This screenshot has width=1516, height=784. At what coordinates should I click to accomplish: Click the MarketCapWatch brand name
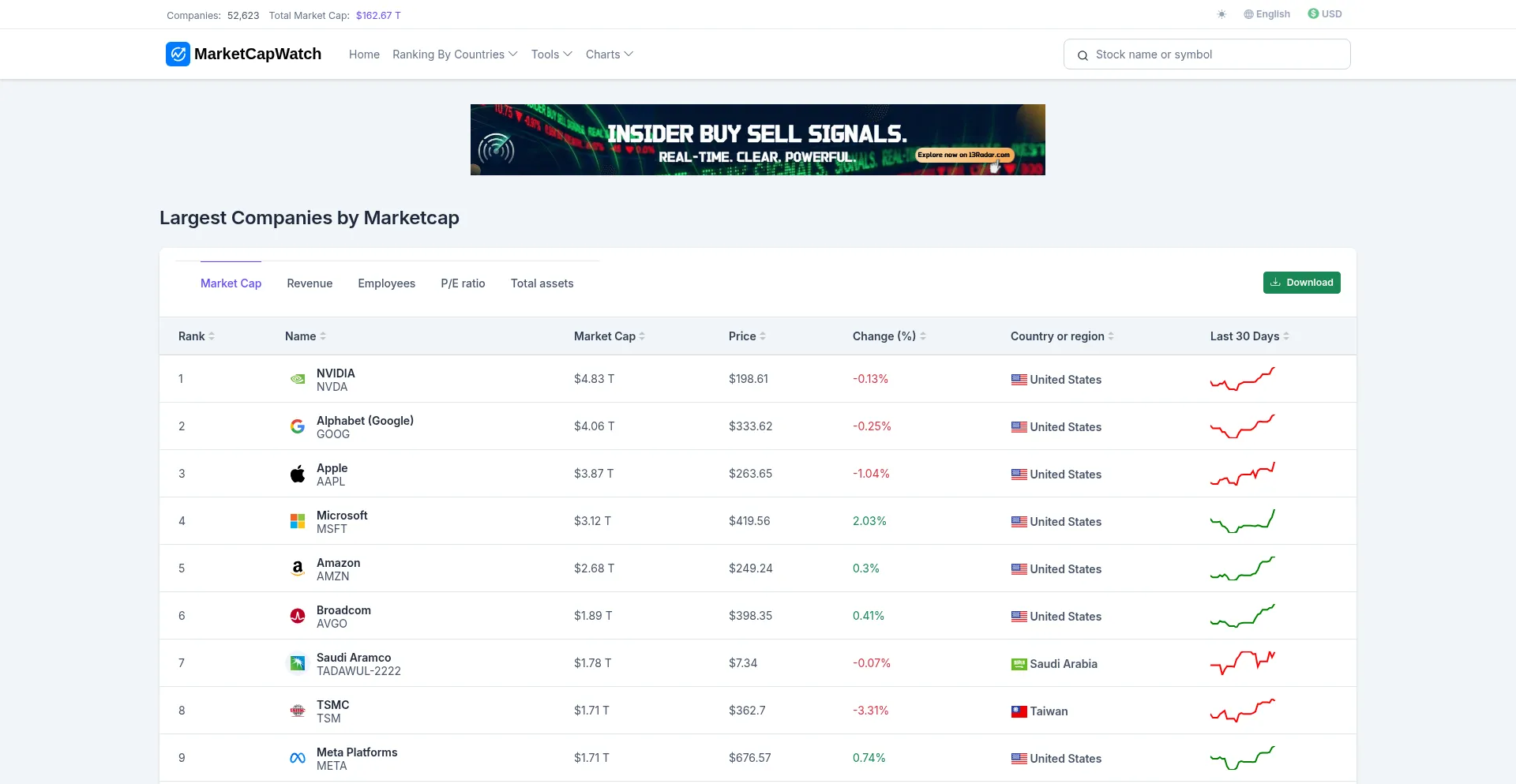257,54
